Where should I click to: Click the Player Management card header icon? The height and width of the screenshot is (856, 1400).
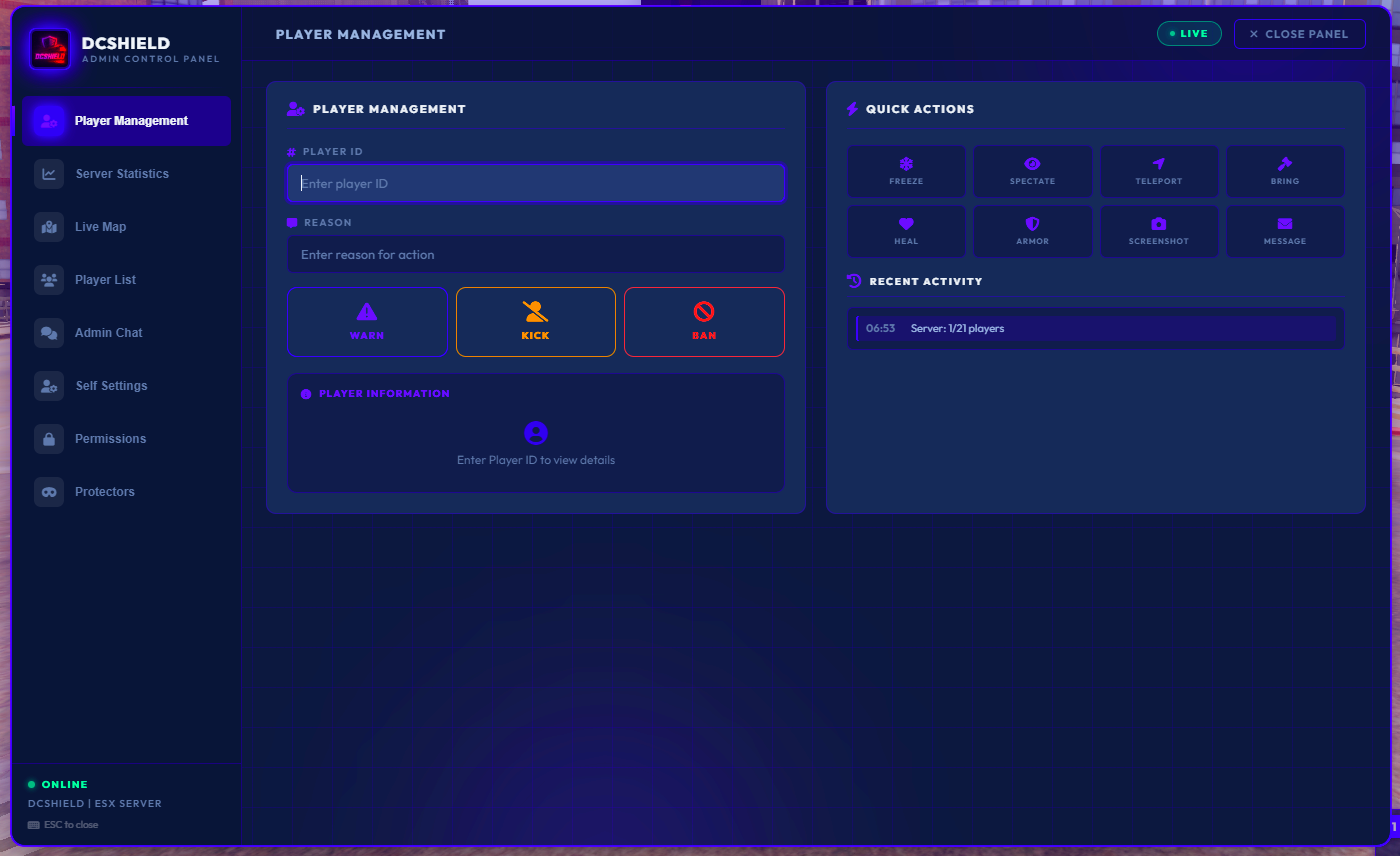pos(296,109)
